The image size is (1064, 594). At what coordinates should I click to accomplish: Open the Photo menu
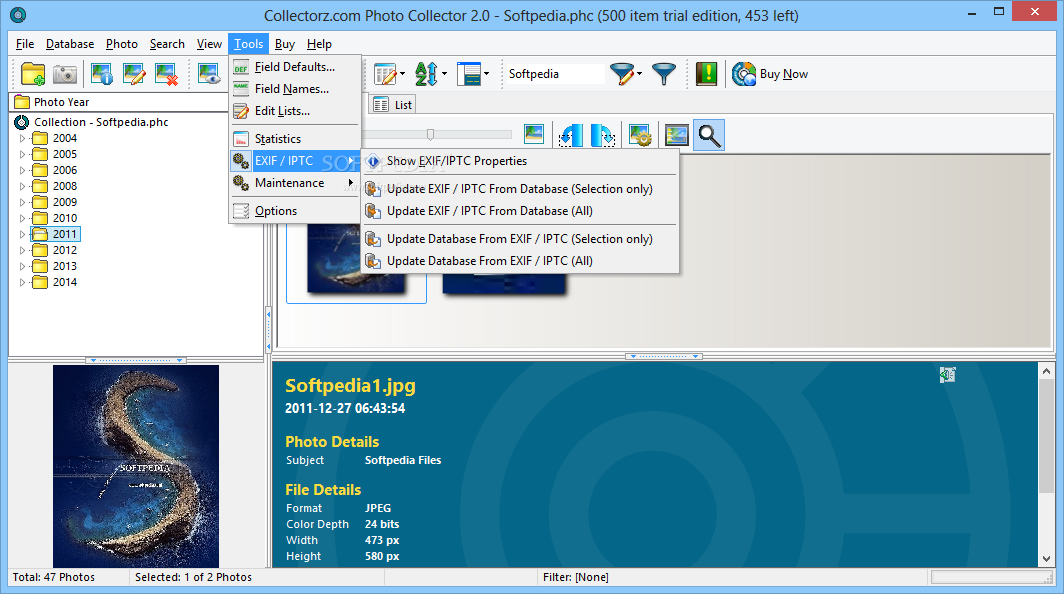pyautogui.click(x=121, y=44)
